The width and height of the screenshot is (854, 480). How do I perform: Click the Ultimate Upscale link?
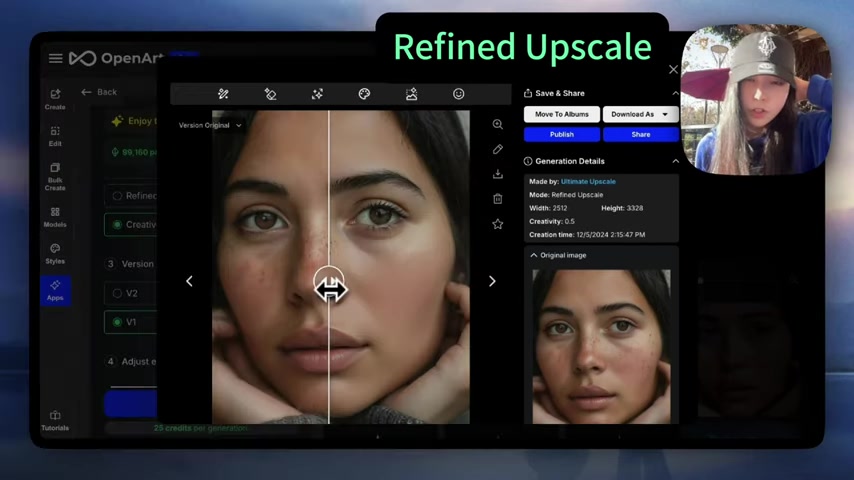pyautogui.click(x=588, y=182)
